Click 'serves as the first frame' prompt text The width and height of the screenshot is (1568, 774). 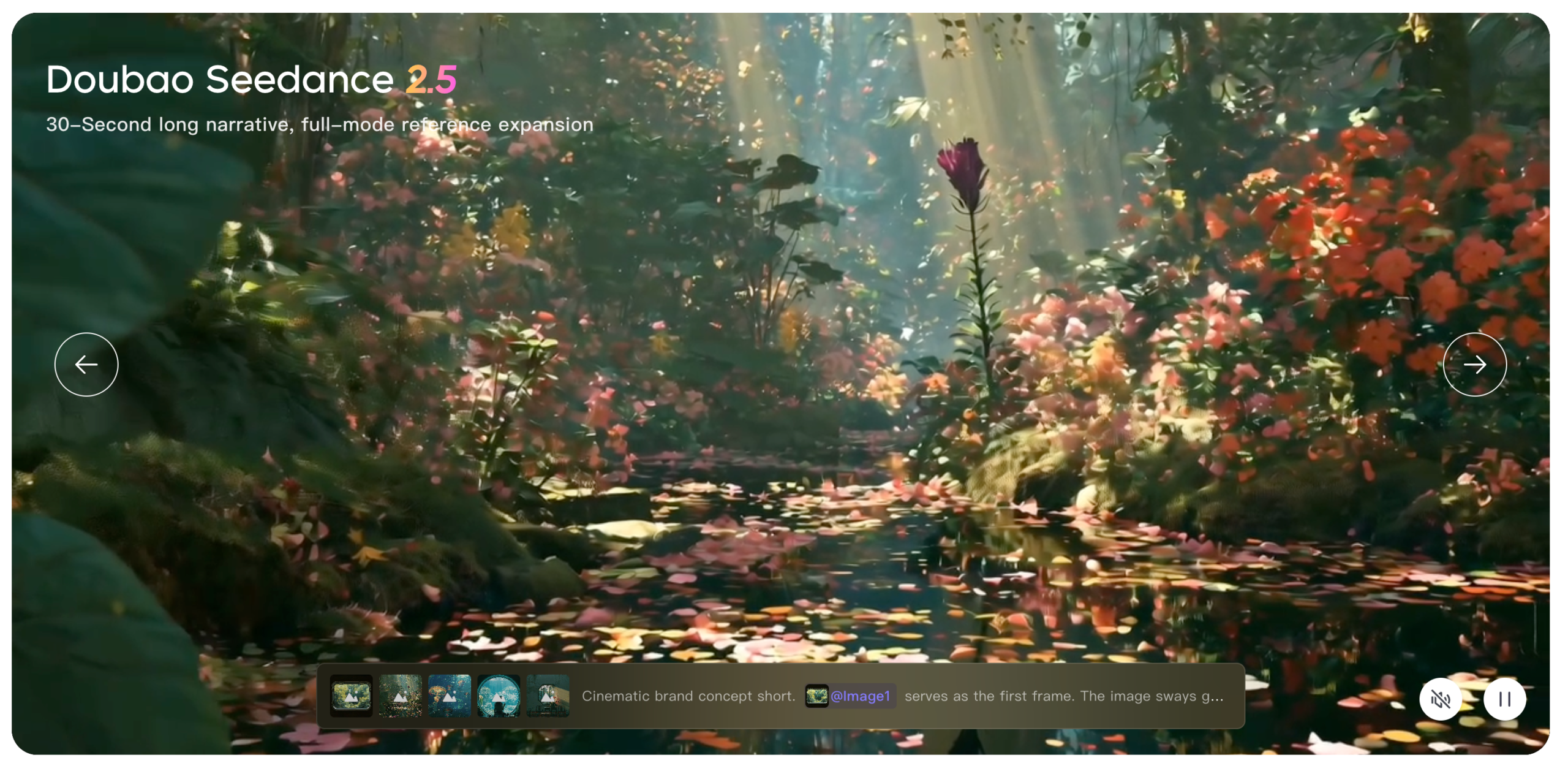[x=989, y=696]
